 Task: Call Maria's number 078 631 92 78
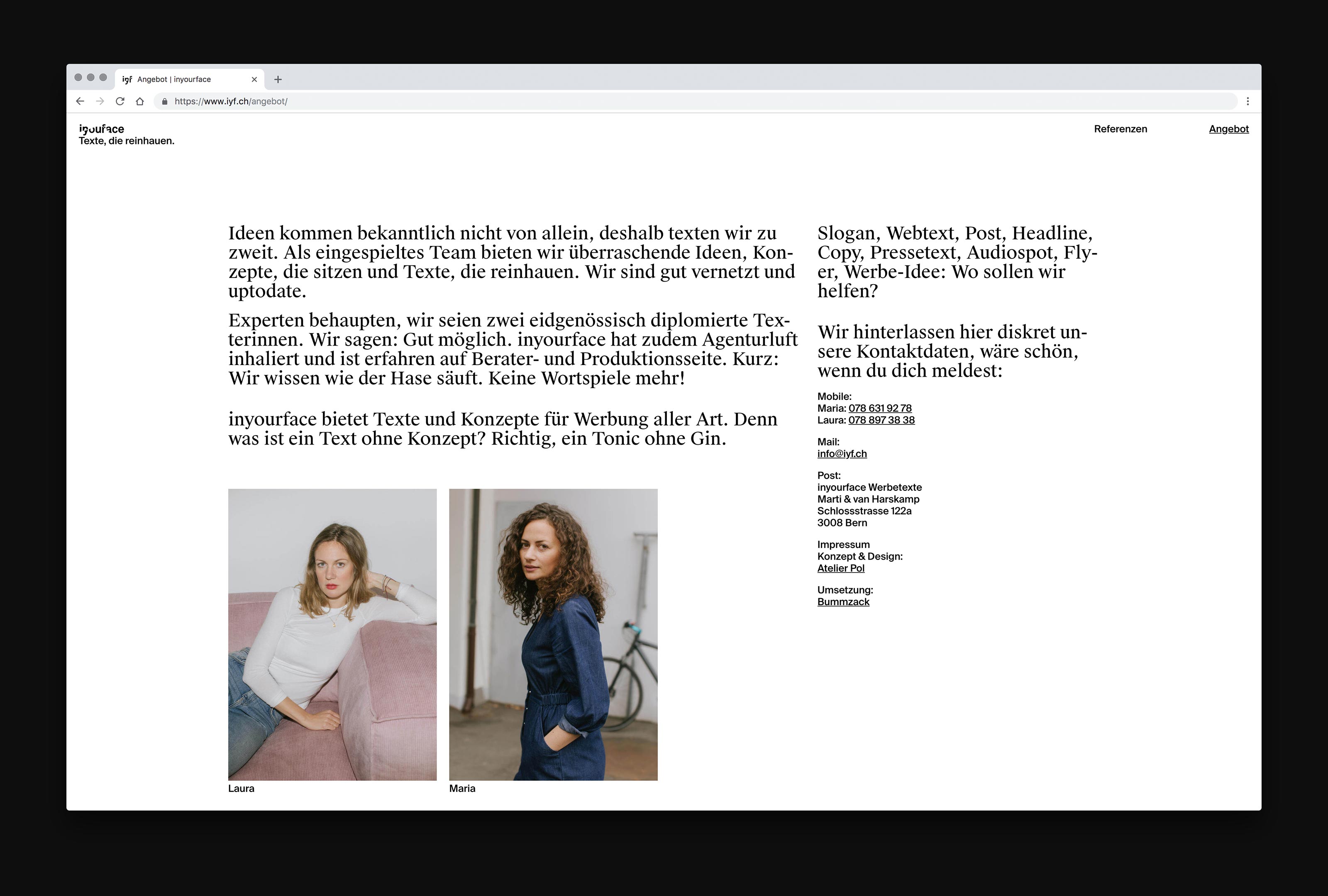(x=879, y=408)
